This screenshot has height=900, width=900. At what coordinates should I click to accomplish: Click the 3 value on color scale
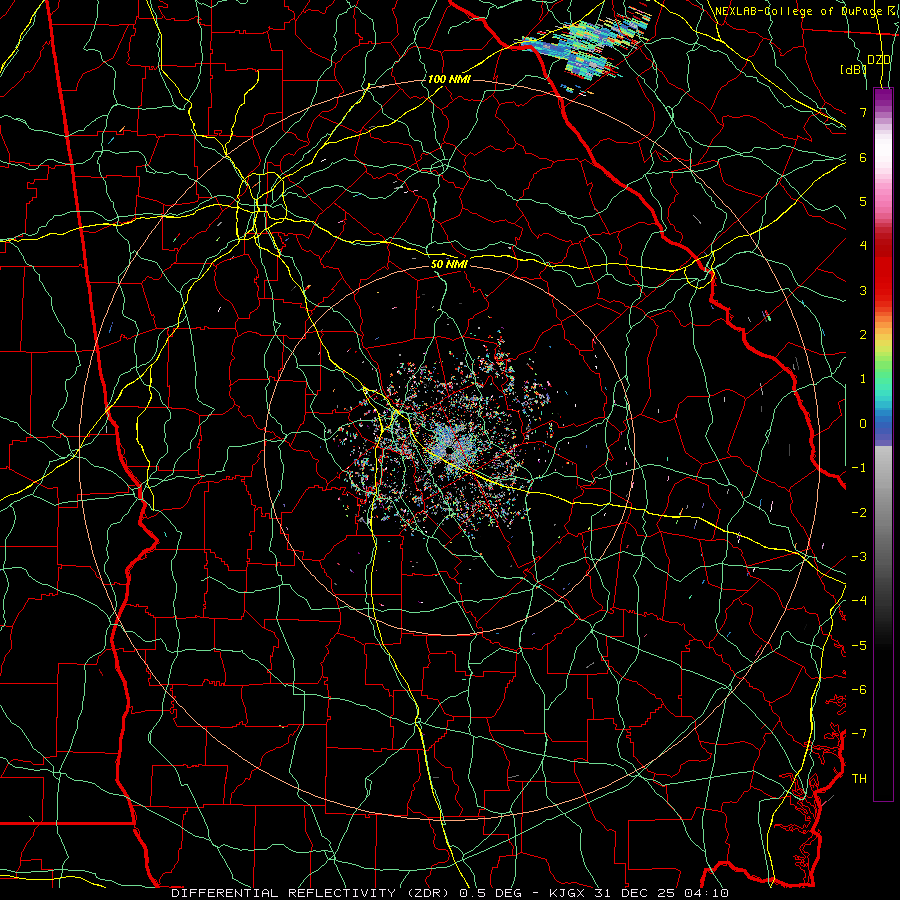coord(863,290)
